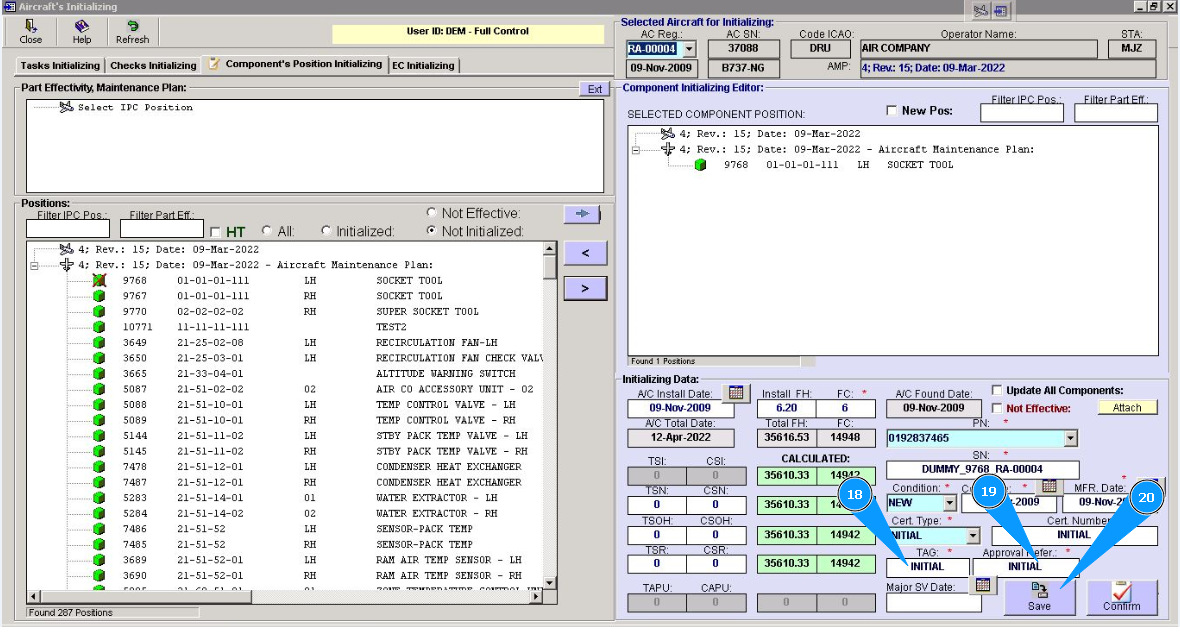Click the SN input field
The height and width of the screenshot is (633, 1180).
982,470
